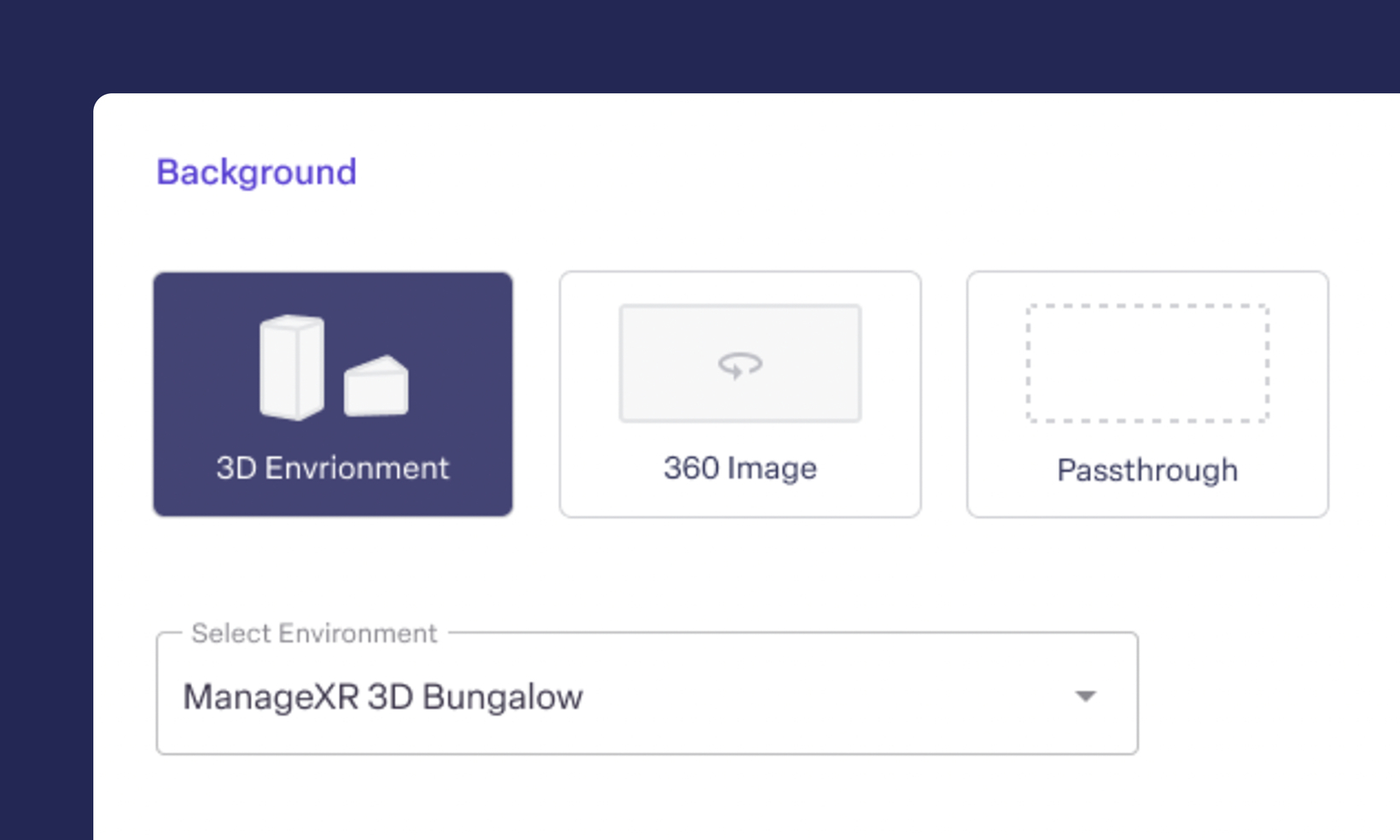Click the "Passthrough" label text
The width and height of the screenshot is (1400, 840).
pos(1147,470)
